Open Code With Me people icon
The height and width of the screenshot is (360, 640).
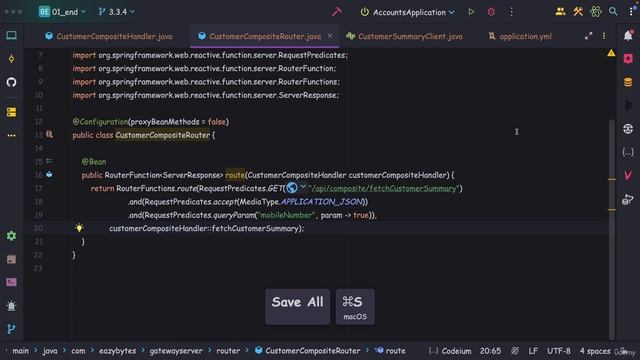pos(560,12)
